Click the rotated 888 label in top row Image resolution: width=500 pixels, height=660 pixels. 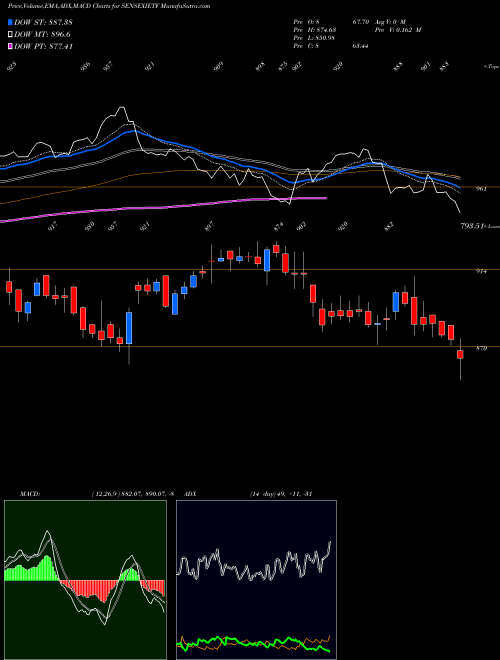point(398,66)
